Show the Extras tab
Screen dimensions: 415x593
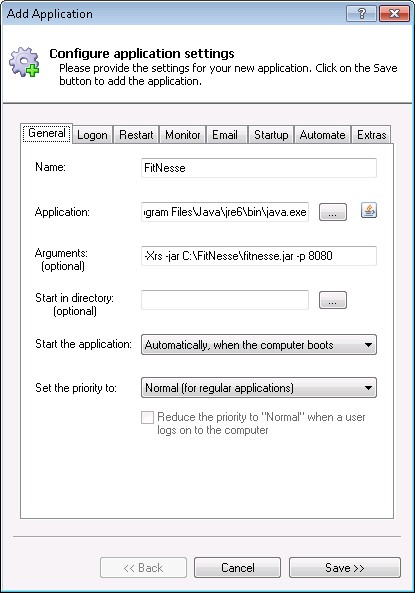point(371,135)
